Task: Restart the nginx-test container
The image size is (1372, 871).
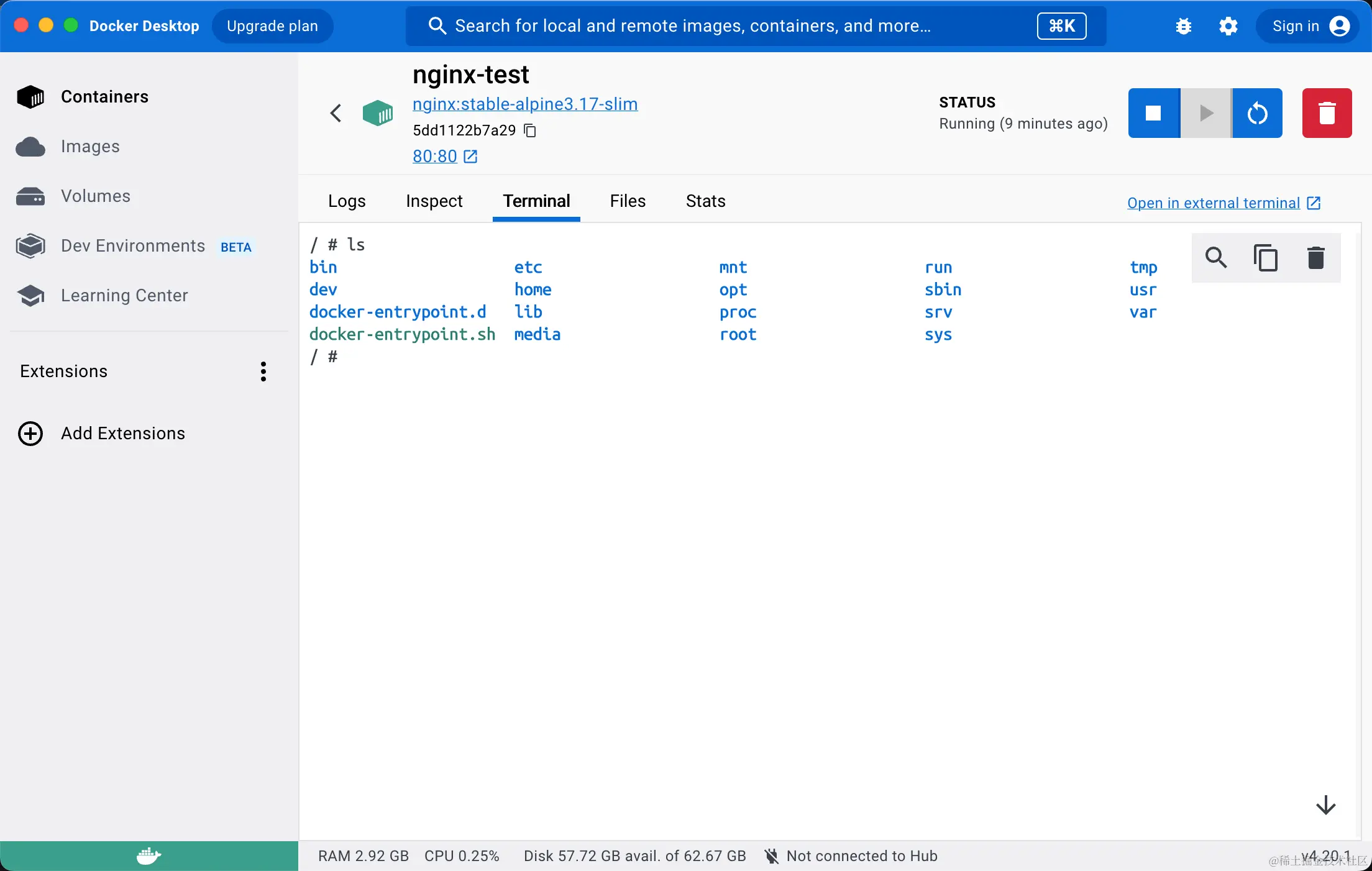Action: click(1257, 113)
